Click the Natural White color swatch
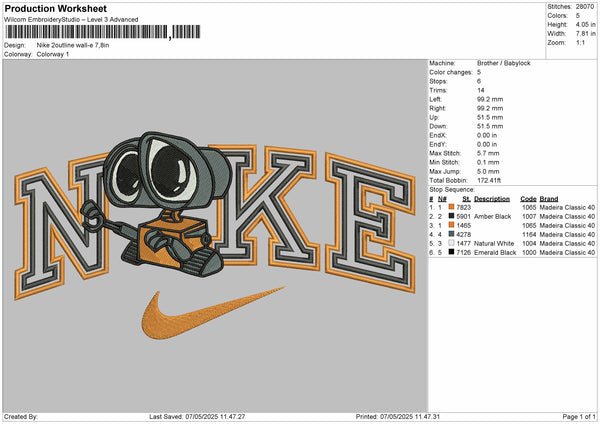 click(451, 243)
